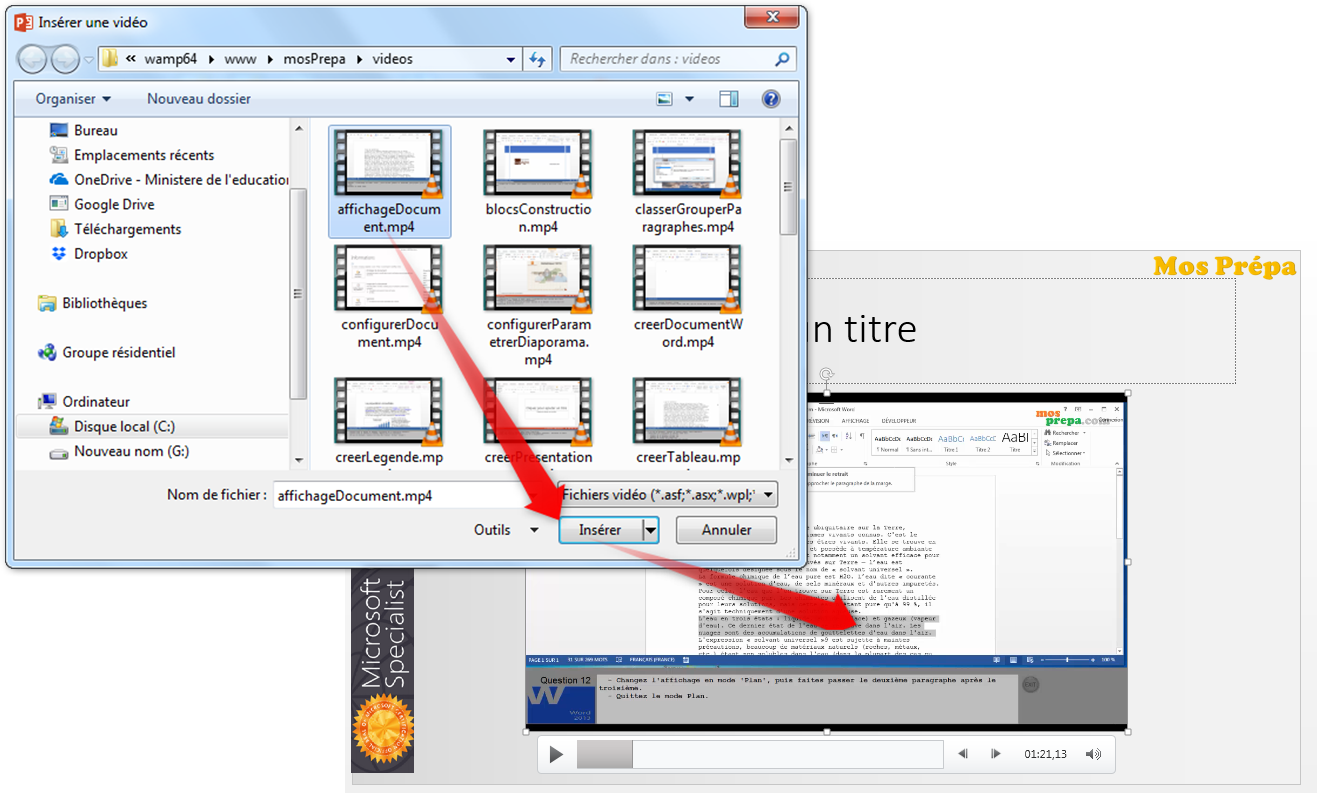Click the rotation handle above the video
Viewport: 1317px width, 793px height.
(826, 376)
